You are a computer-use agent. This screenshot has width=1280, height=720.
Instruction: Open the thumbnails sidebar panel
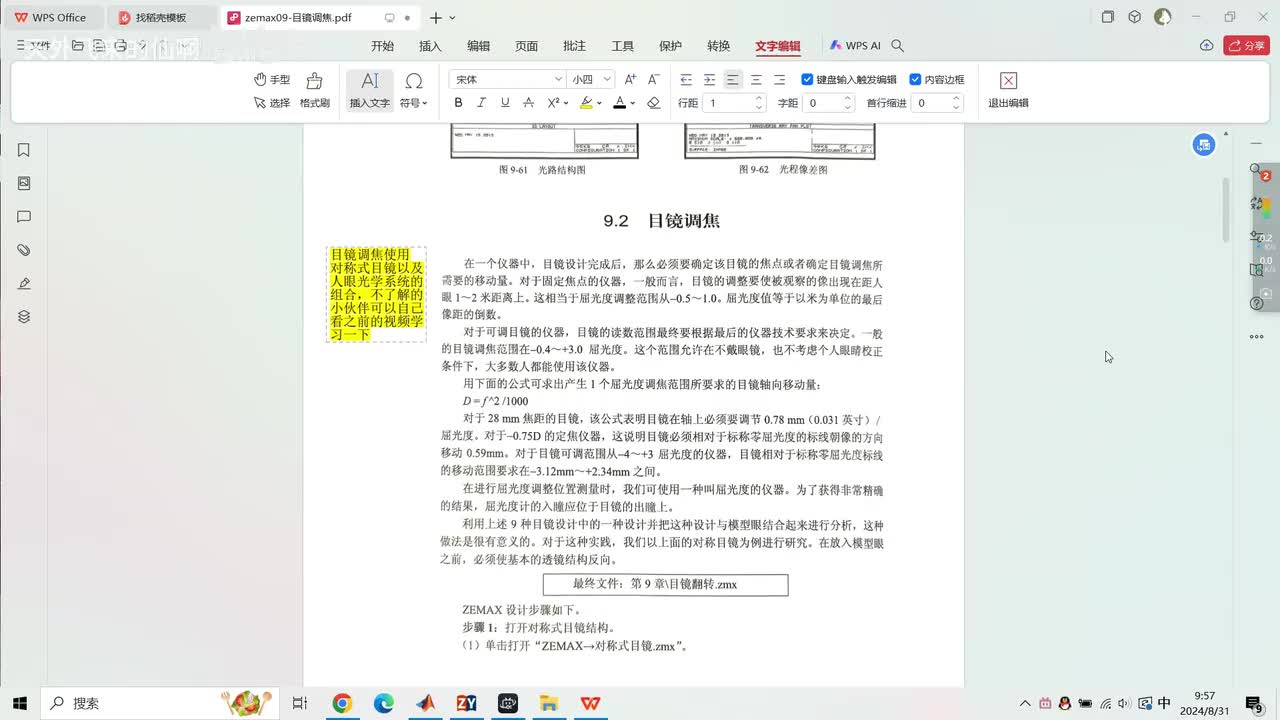click(x=24, y=183)
